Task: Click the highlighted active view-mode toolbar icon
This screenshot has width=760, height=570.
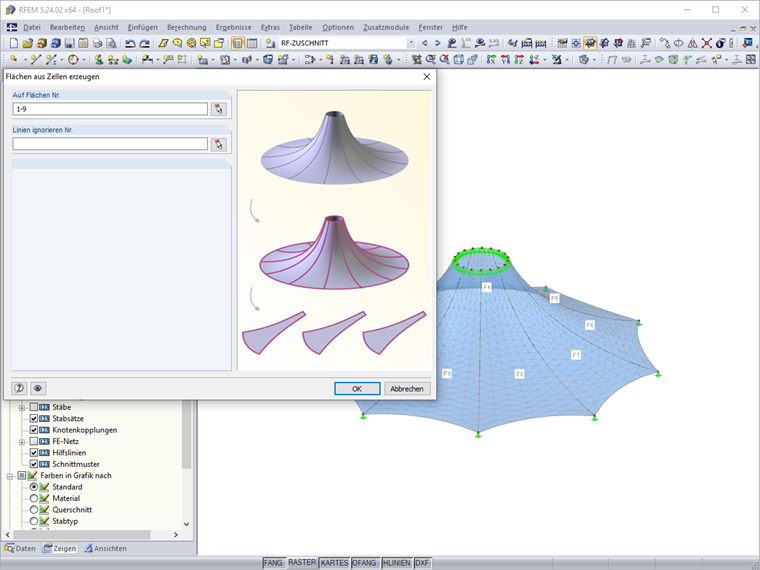Action: coord(590,43)
